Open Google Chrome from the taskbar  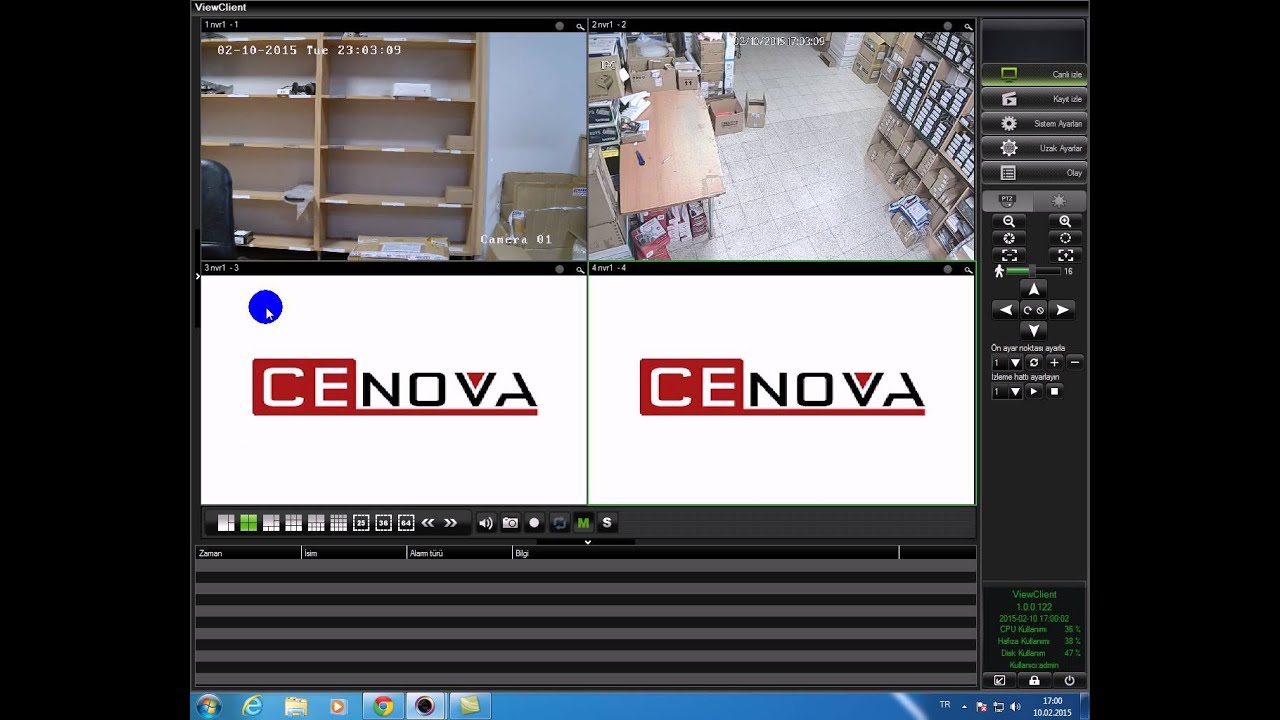point(383,706)
